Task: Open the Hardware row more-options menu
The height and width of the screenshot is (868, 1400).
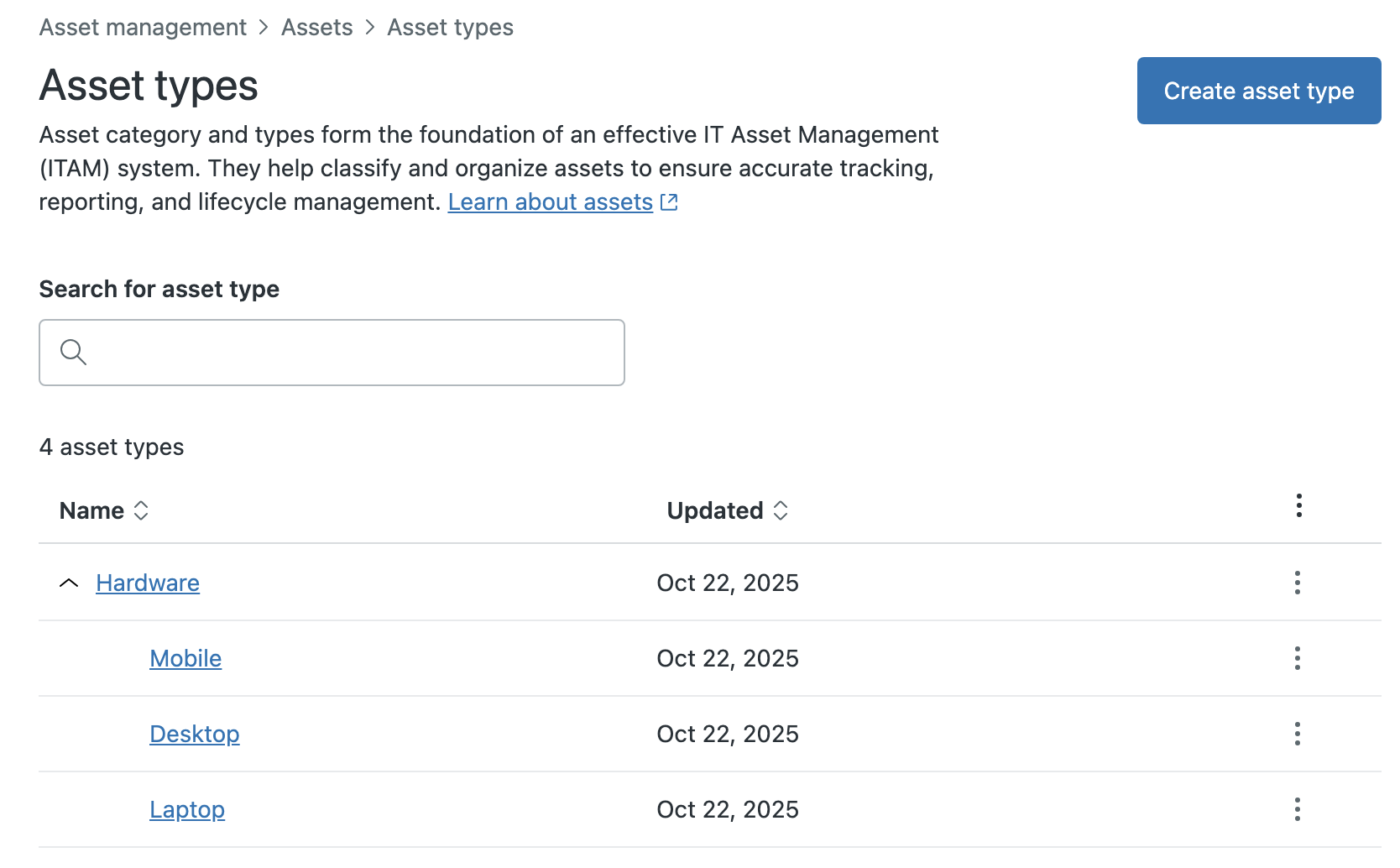Action: pyautogui.click(x=1297, y=583)
